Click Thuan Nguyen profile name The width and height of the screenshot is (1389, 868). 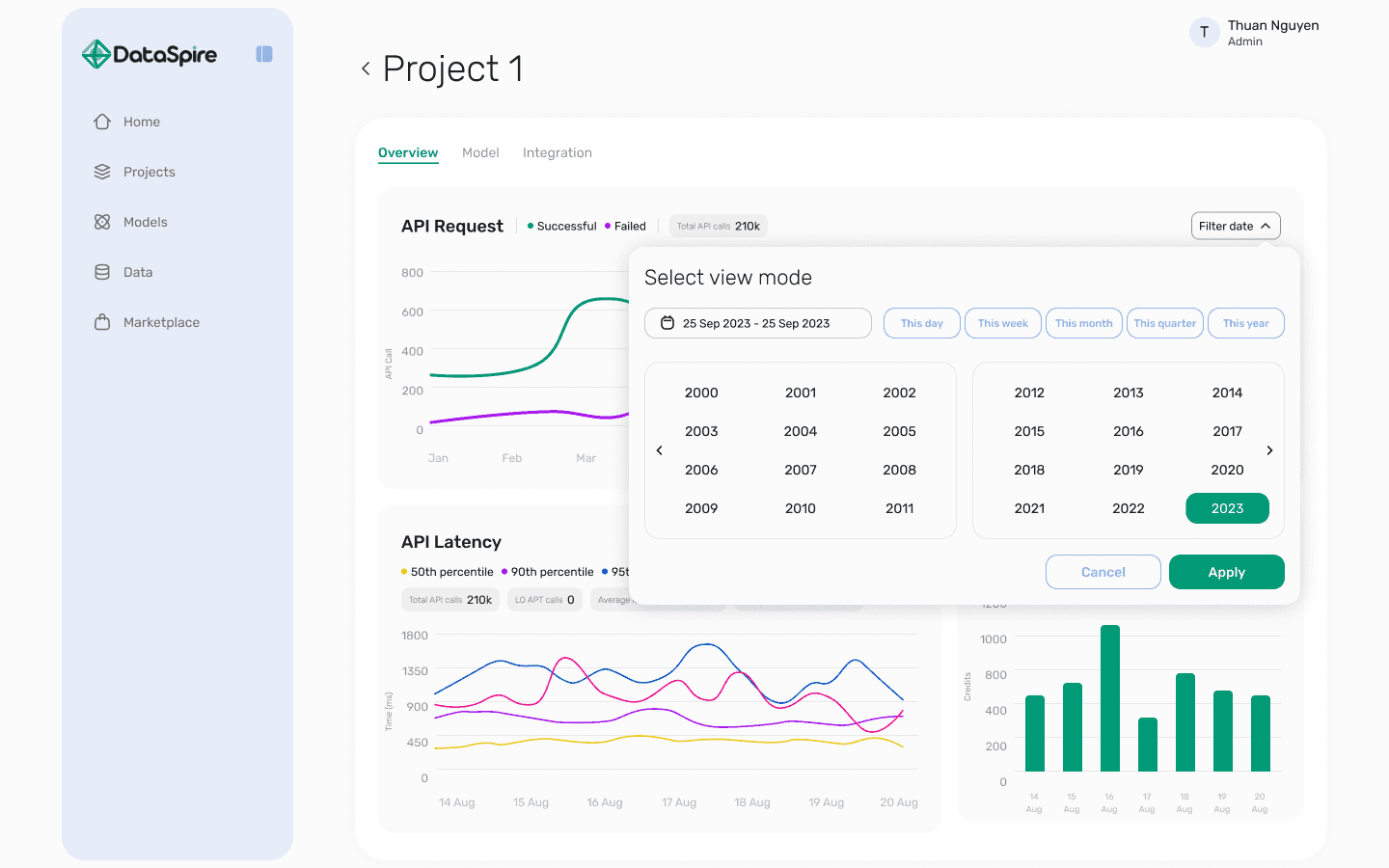click(x=1273, y=25)
